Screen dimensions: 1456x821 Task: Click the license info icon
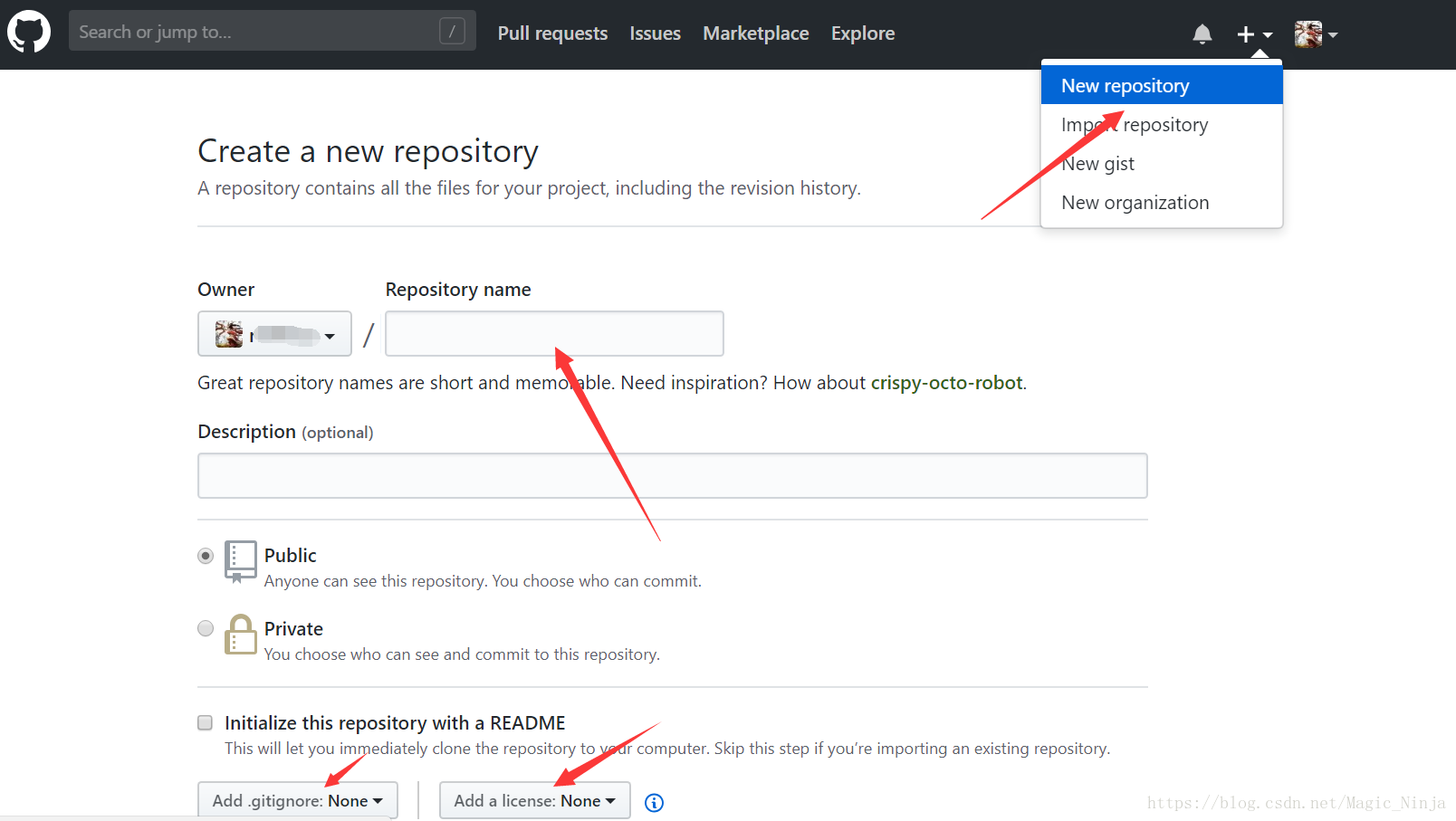click(654, 802)
